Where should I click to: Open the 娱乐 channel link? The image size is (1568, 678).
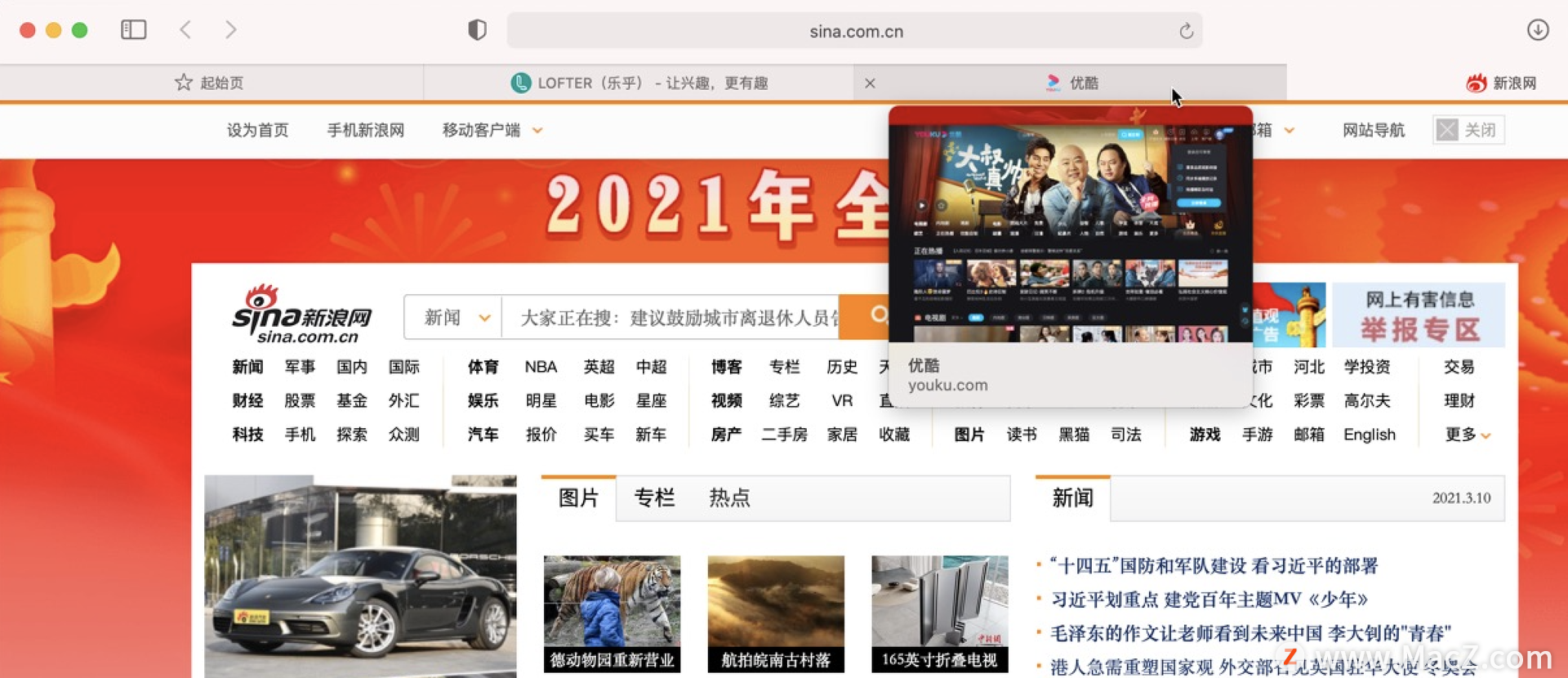point(483,400)
